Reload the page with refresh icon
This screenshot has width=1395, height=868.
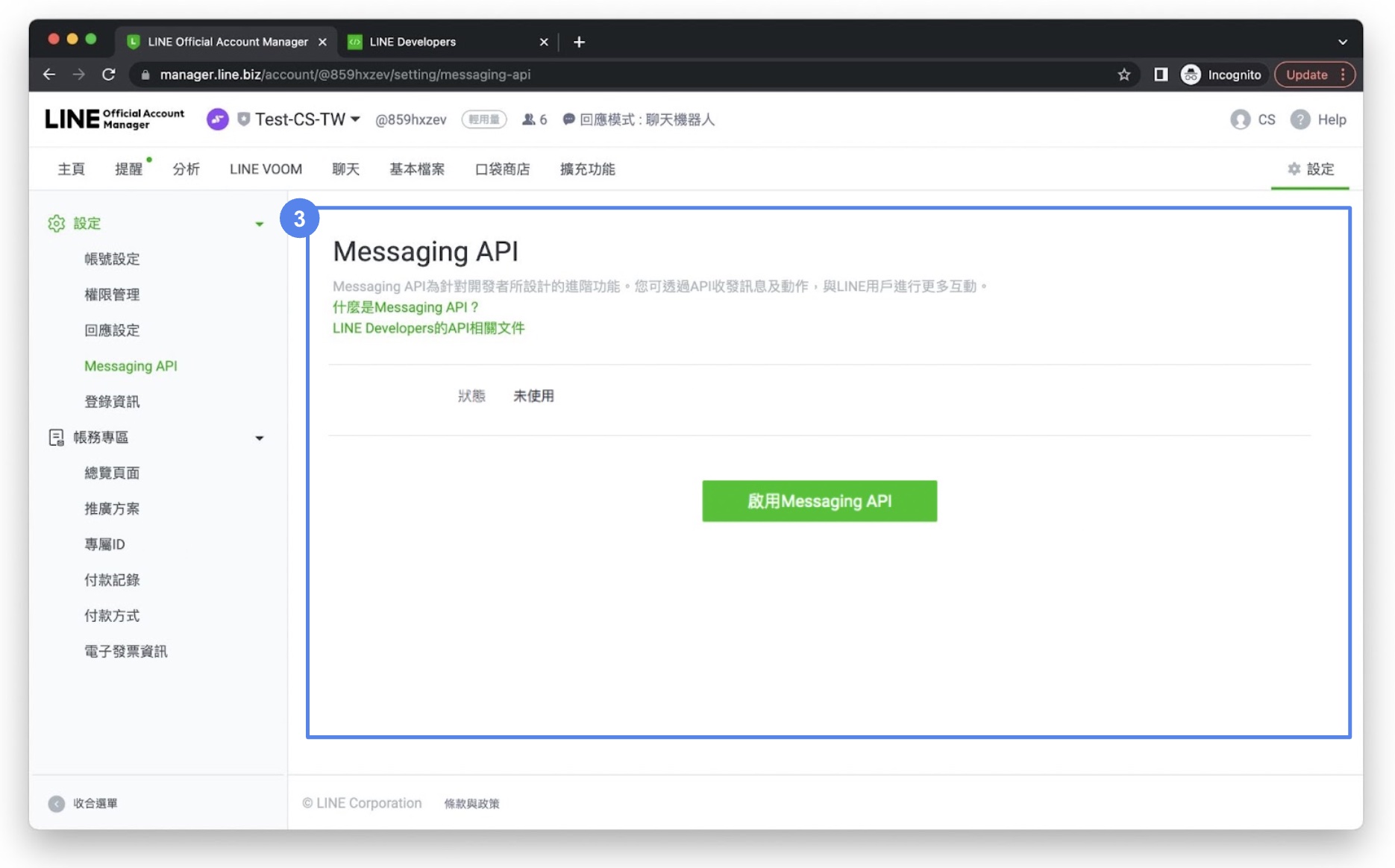pos(109,75)
